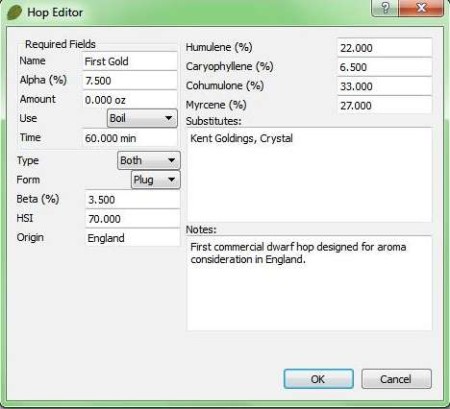Click the Origin field containing England
The width and height of the screenshot is (450, 409).
[x=133, y=238]
